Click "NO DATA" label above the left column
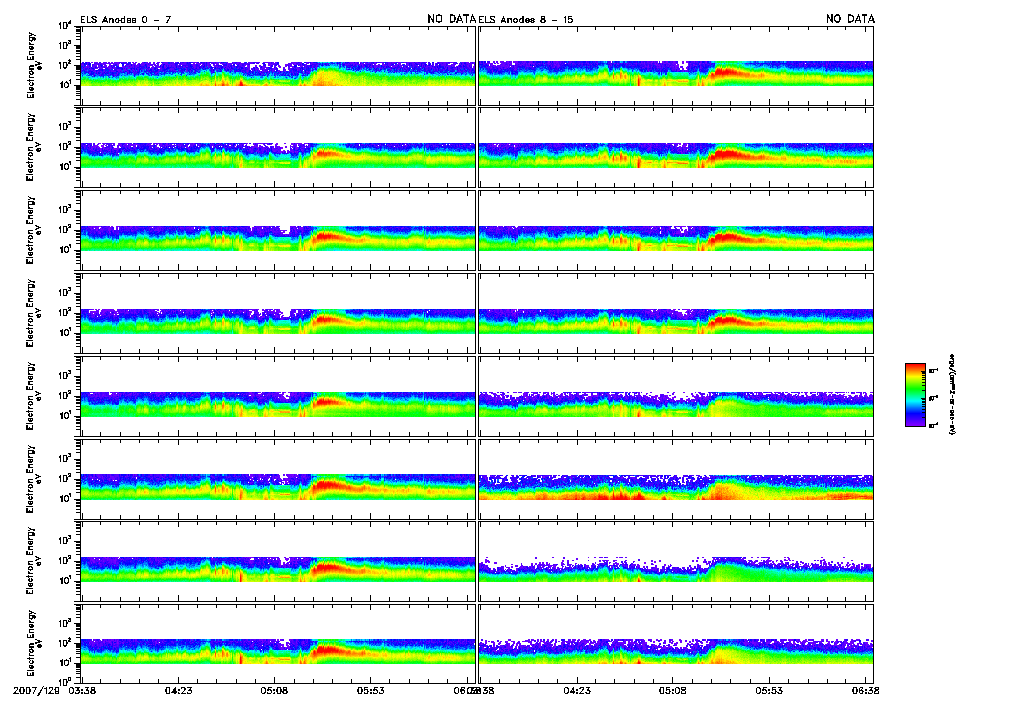 point(451,19)
